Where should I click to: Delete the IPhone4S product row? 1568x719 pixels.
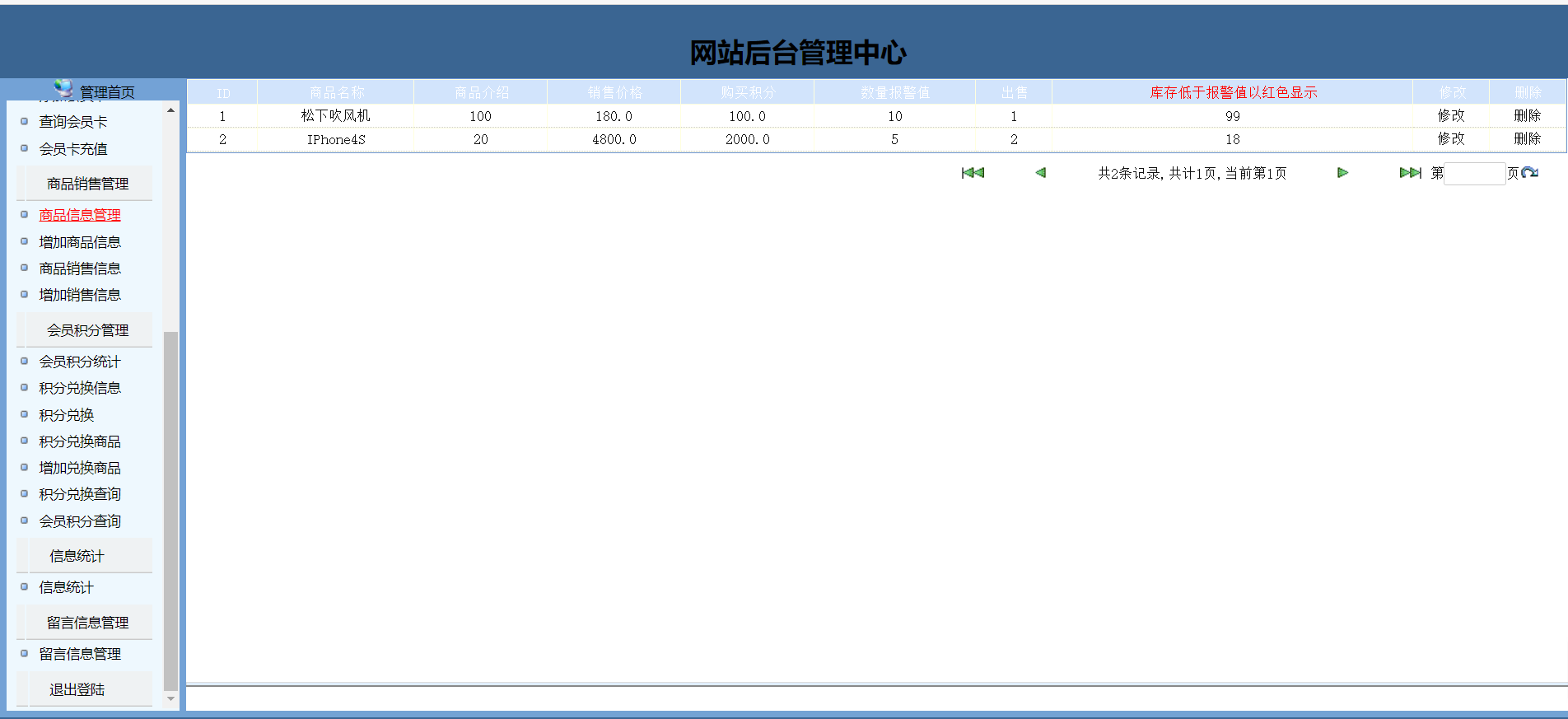tap(1527, 139)
